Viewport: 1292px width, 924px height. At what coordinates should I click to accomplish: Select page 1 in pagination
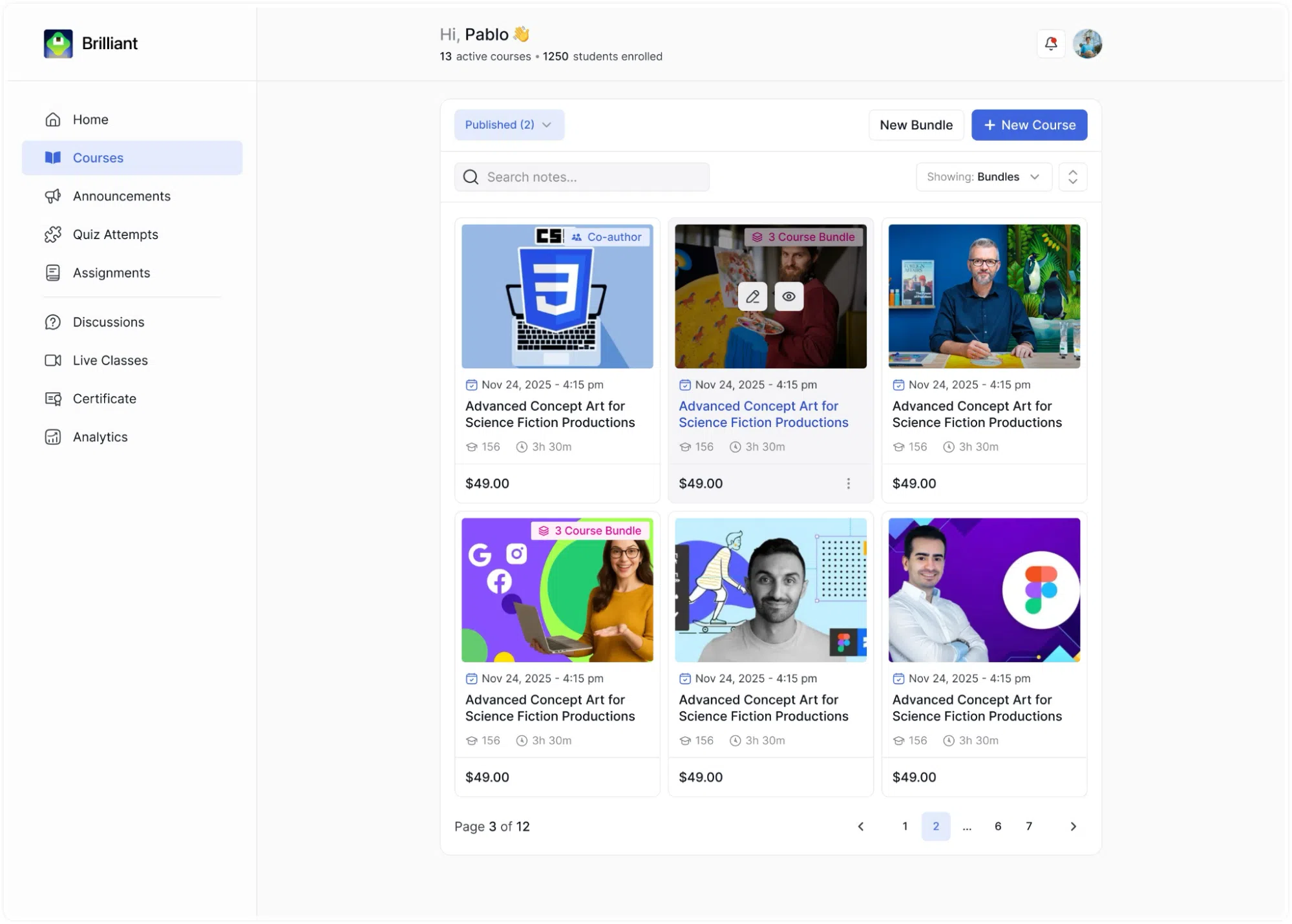(905, 826)
